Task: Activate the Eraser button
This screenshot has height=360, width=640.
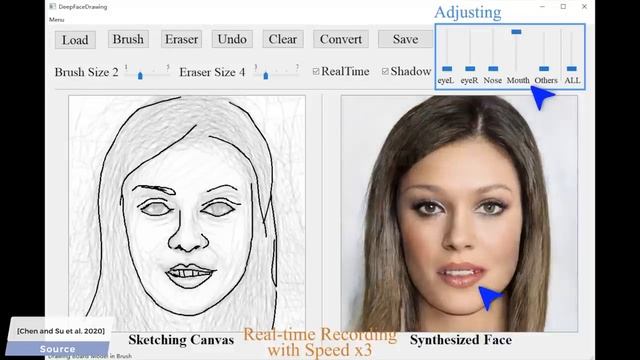Action: click(181, 39)
